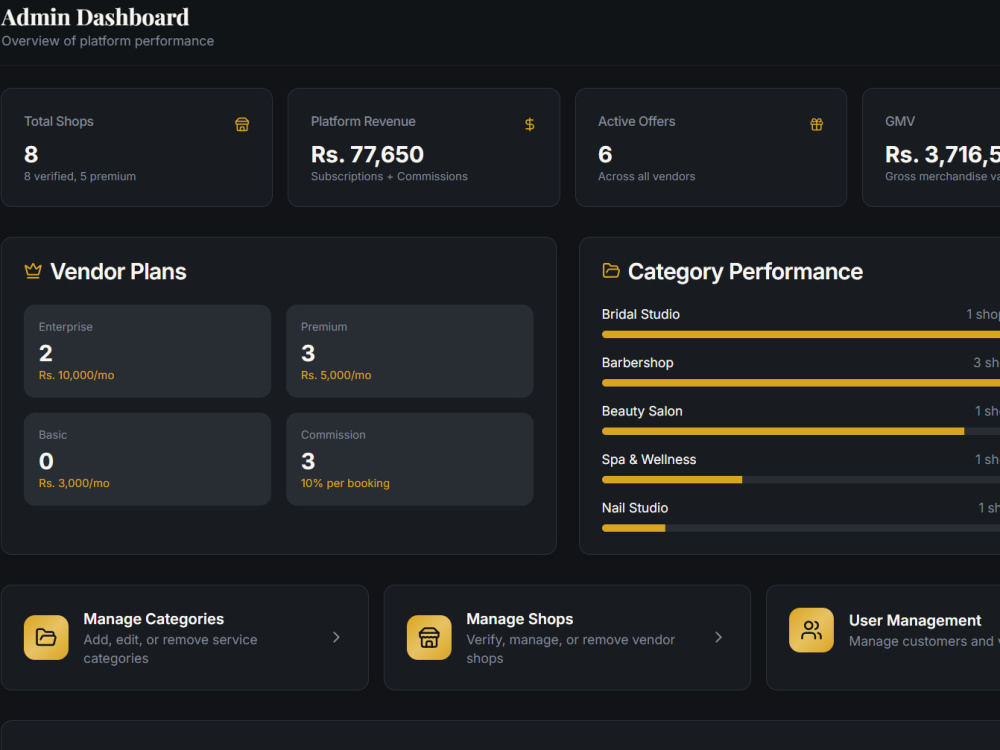Click the dollar icon in Platform Revenue card

(529, 124)
